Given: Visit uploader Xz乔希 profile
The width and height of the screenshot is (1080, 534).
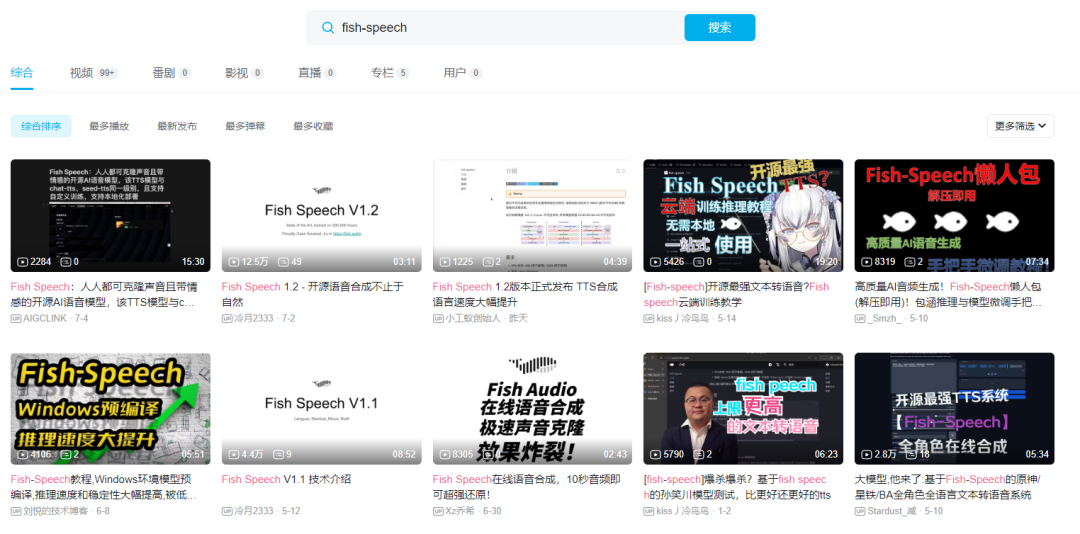Looking at the screenshot, I should 461,511.
